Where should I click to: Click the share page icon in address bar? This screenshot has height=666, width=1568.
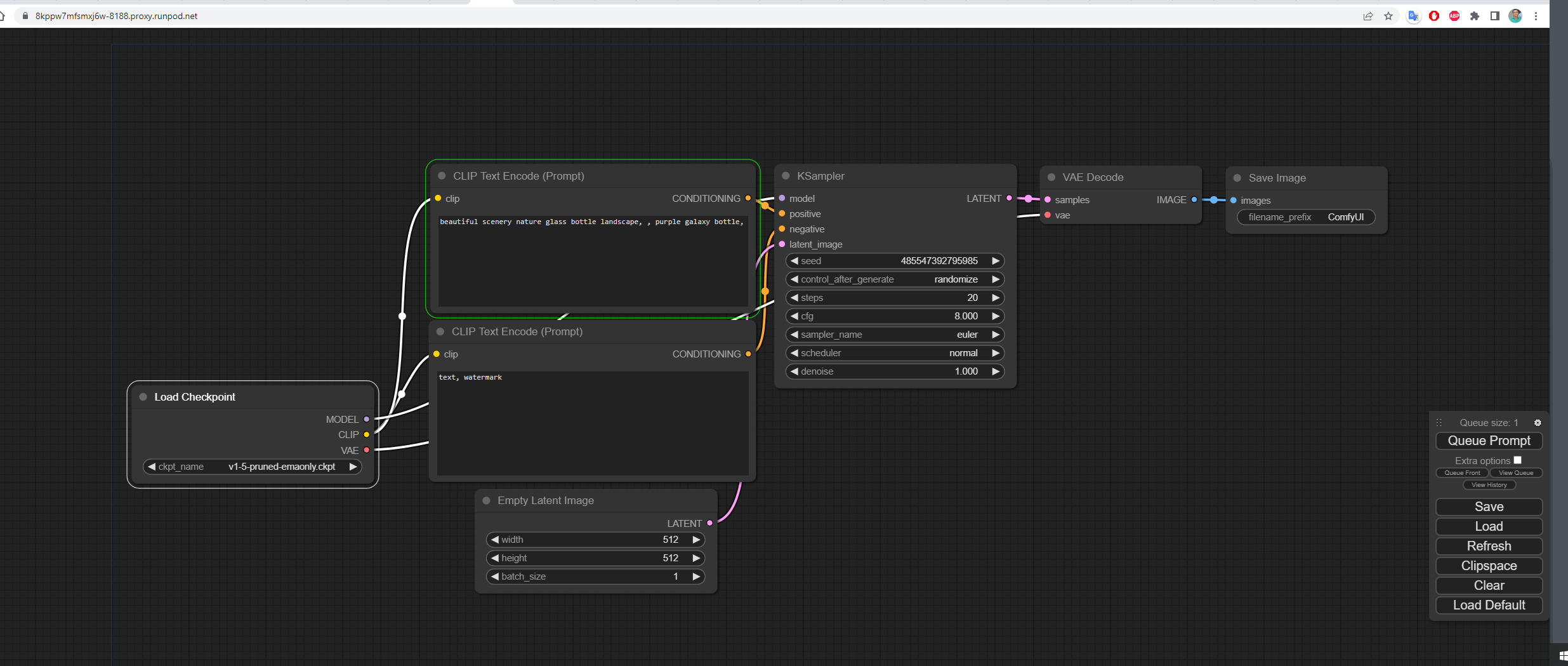[x=1368, y=17]
